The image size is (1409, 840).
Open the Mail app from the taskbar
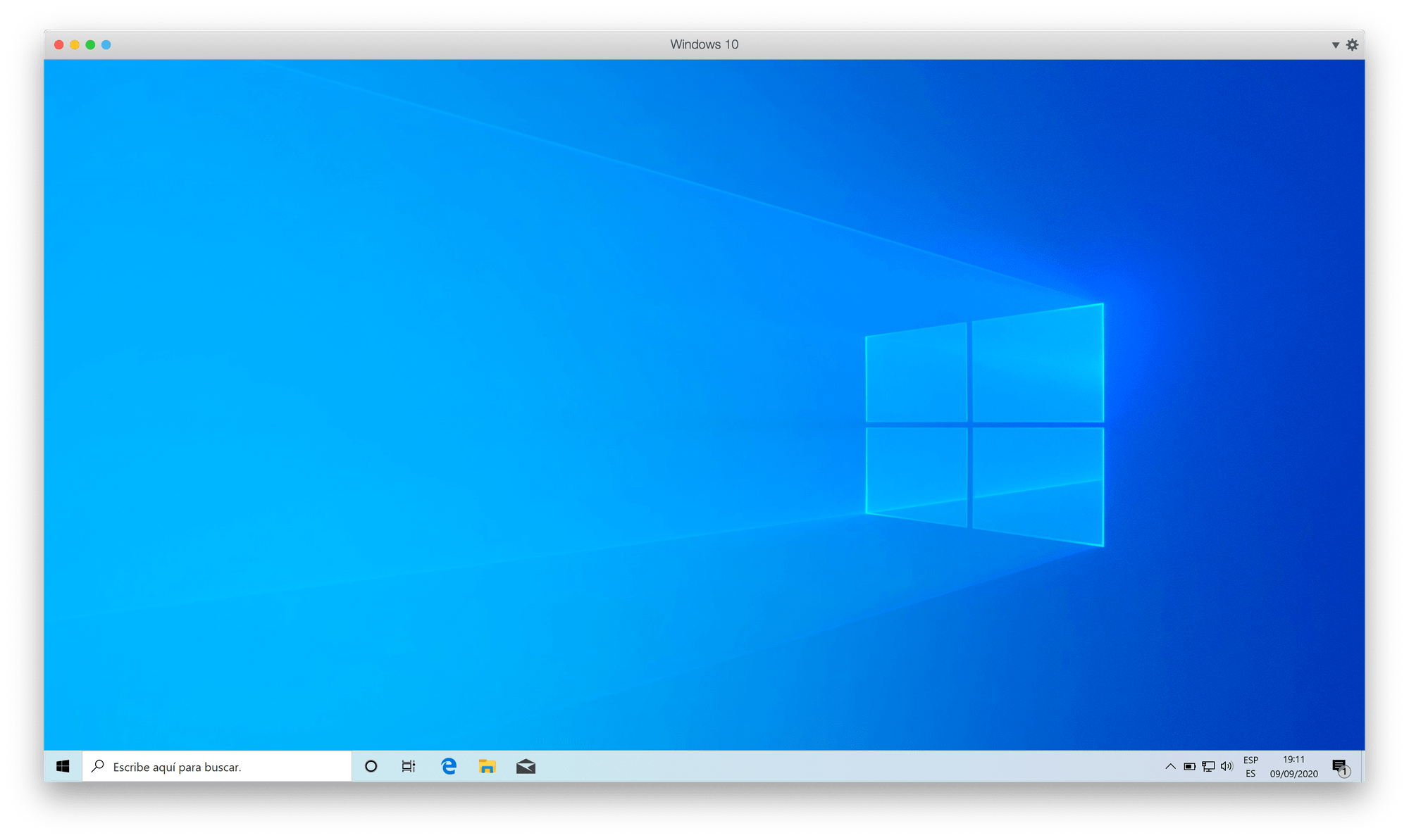526,766
